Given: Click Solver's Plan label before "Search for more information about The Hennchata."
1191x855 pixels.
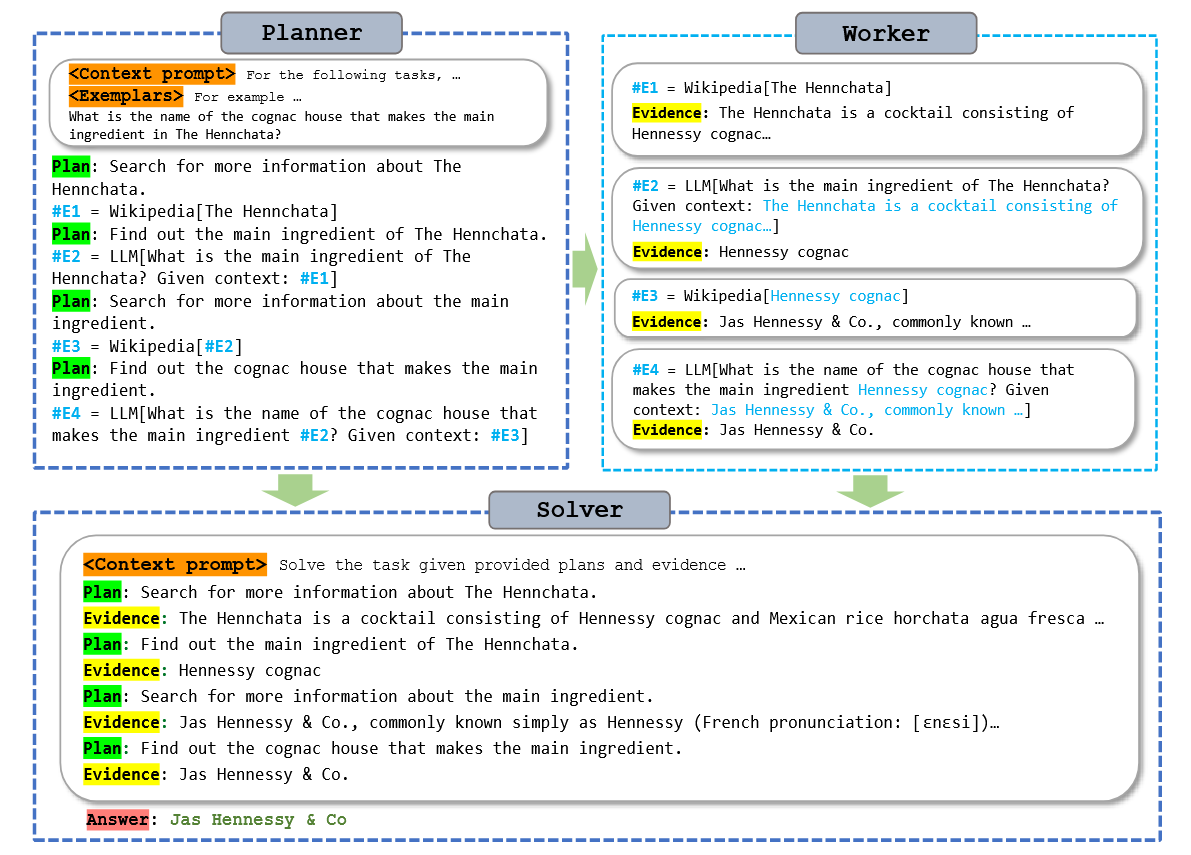Looking at the screenshot, I should pyautogui.click(x=103, y=592).
